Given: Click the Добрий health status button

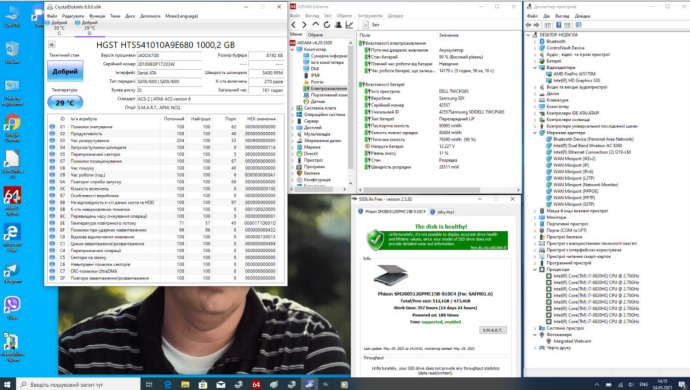Looking at the screenshot, I should pos(65,71).
